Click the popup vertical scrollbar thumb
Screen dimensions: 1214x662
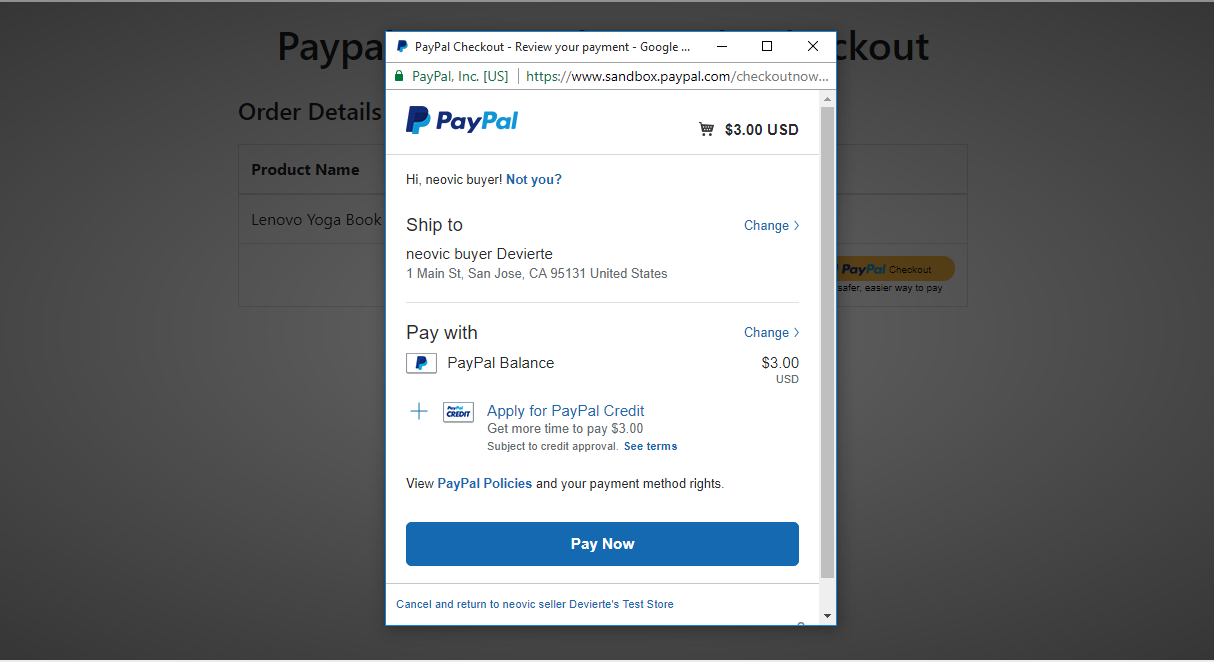pos(827,342)
